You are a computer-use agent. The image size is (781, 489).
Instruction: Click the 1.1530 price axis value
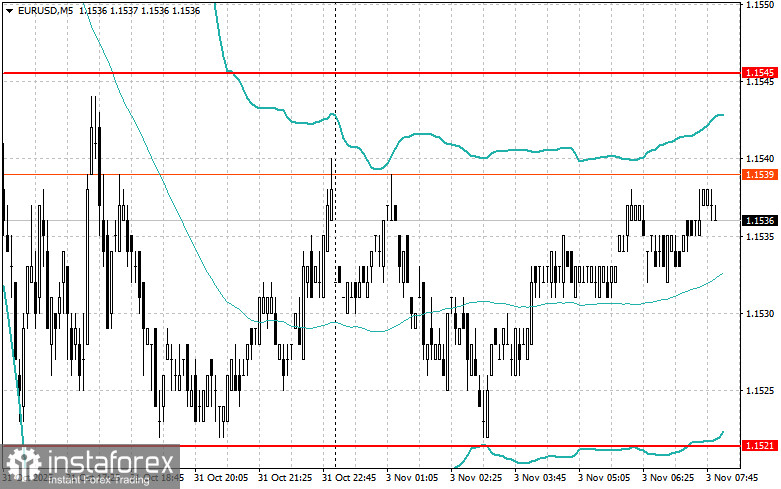coord(760,313)
